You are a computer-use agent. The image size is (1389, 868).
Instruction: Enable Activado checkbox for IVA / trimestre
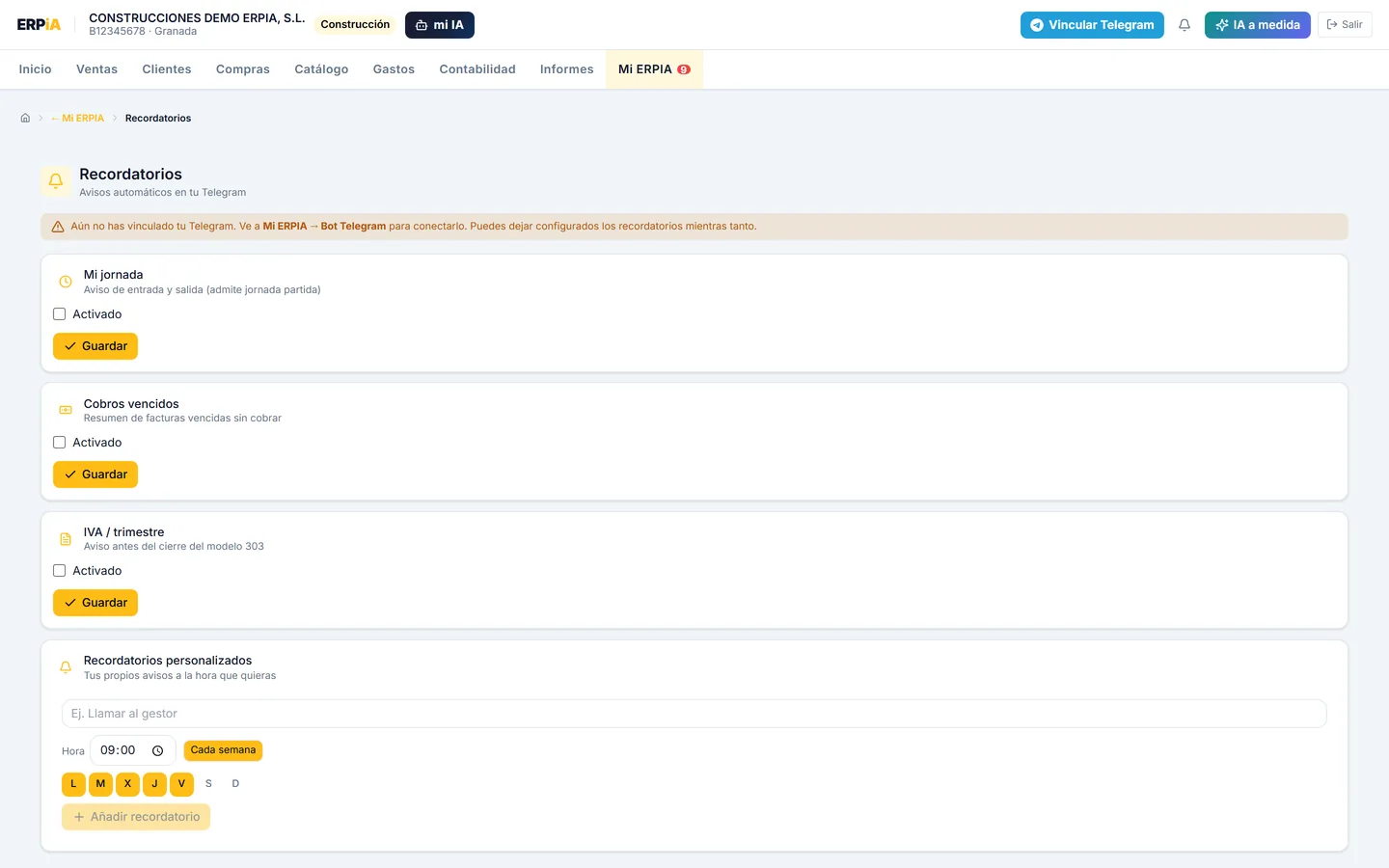coord(60,571)
